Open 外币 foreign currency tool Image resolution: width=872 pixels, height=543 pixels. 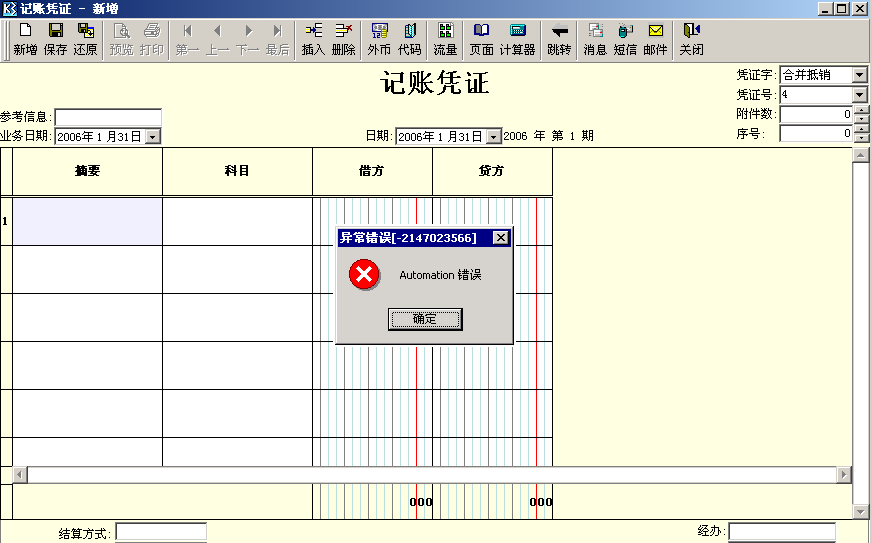tap(379, 38)
